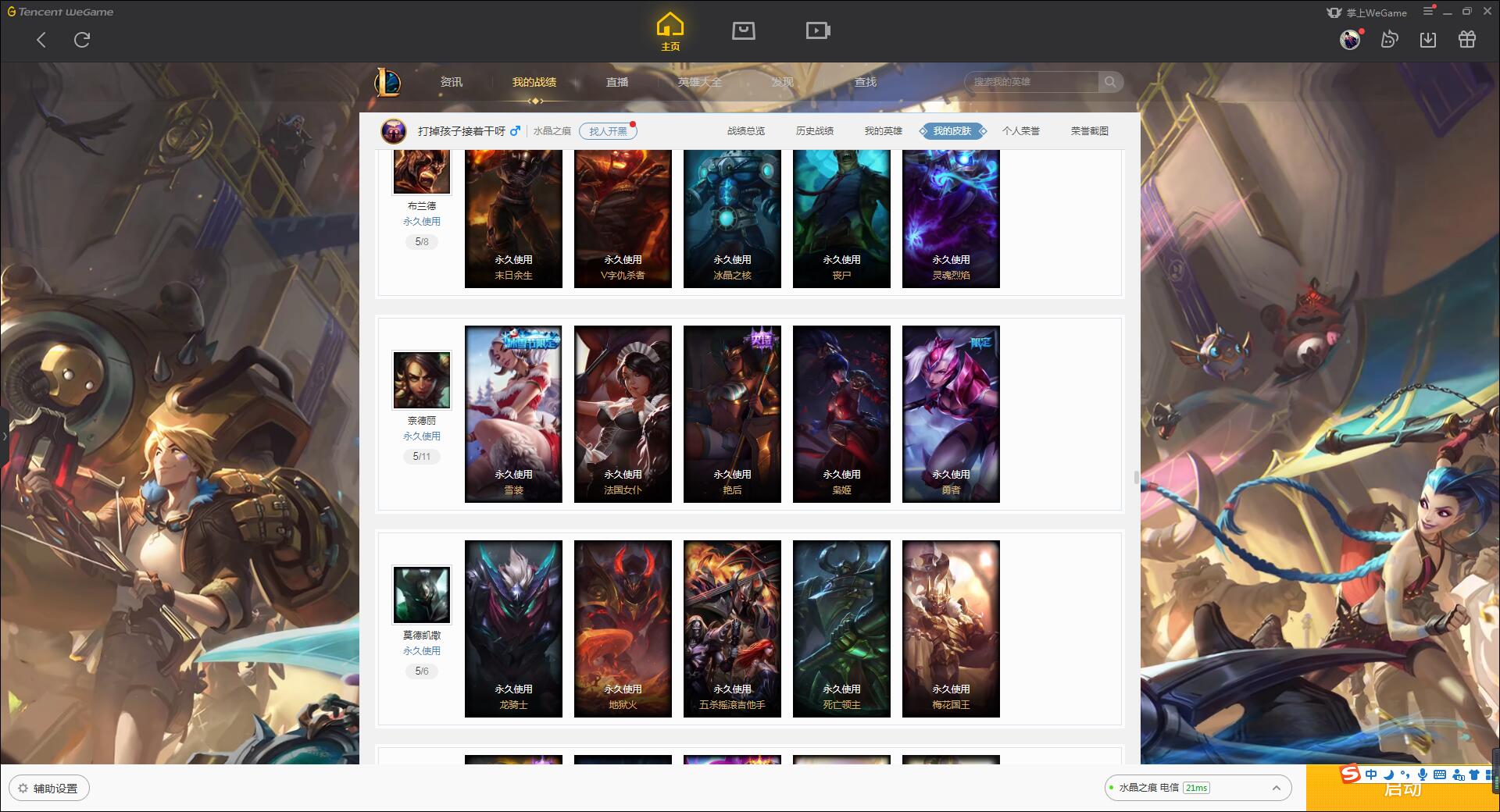
Task: Open the 勇者 skin card
Action: point(951,414)
